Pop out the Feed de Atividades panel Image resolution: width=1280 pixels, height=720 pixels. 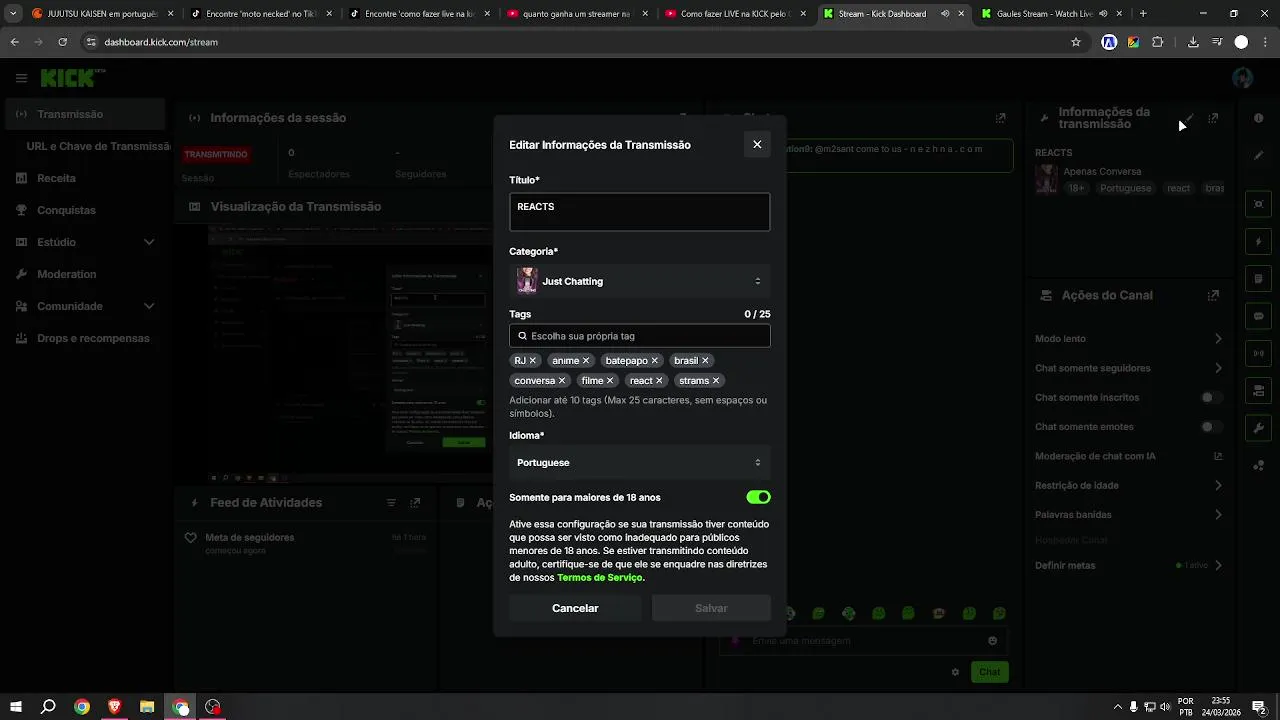click(415, 503)
